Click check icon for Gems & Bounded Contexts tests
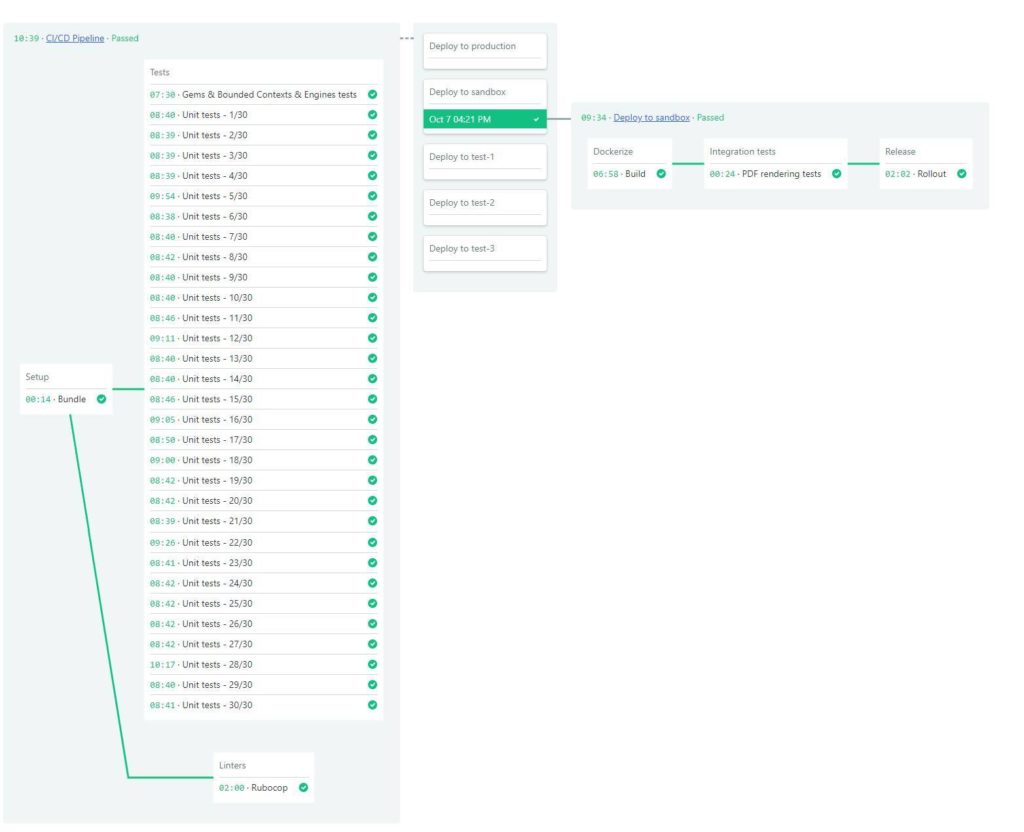1024x832 pixels. coord(372,95)
